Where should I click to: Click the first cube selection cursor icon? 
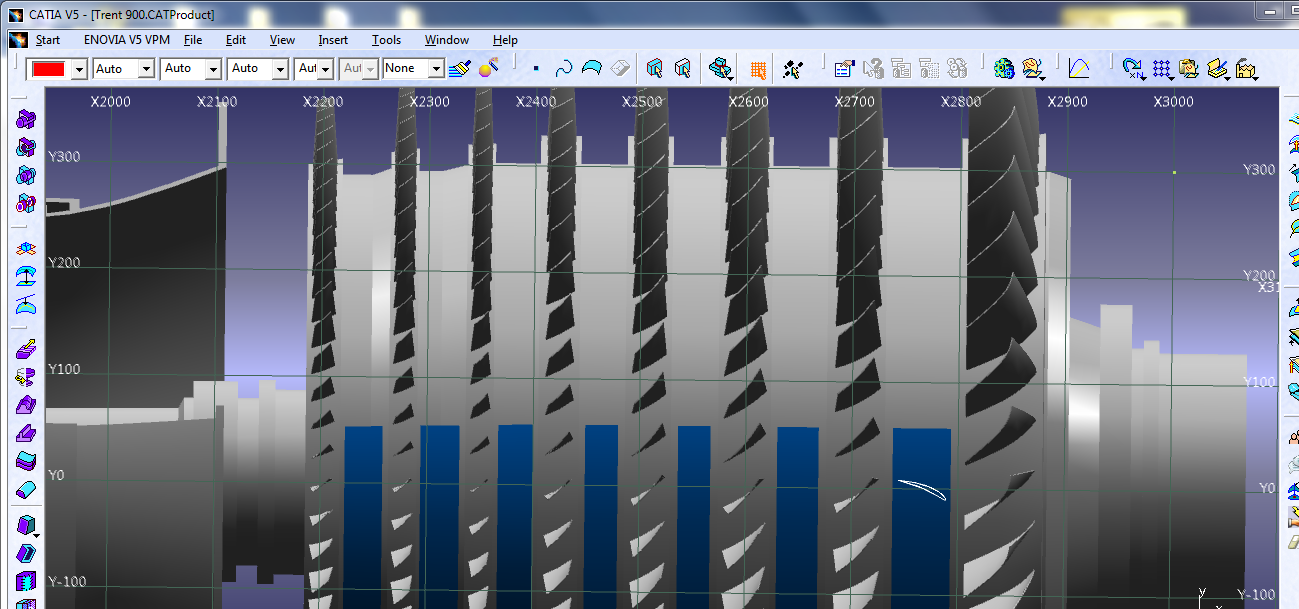[655, 68]
